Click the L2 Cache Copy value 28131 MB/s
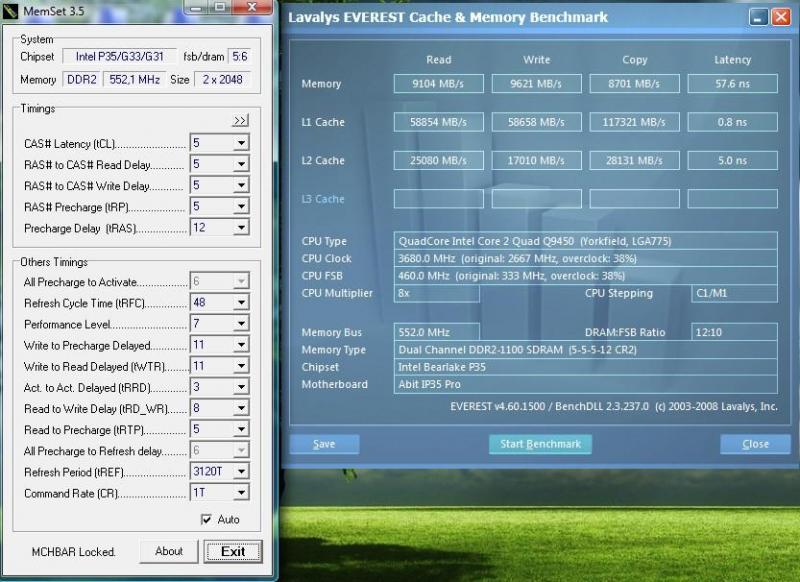Viewport: 800px width, 582px height. click(x=635, y=161)
